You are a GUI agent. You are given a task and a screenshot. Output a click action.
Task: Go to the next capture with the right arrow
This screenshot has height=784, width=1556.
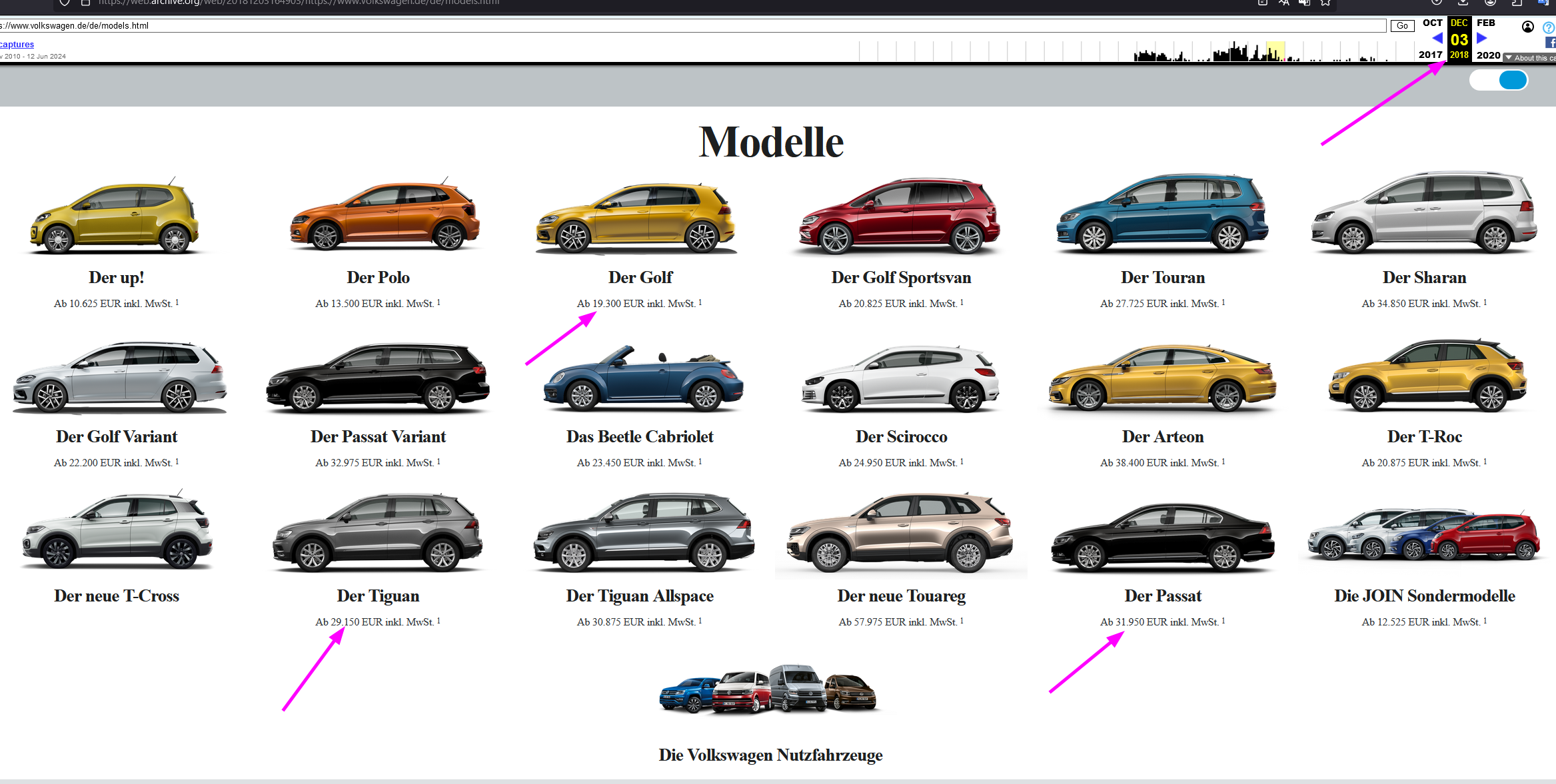1482,39
